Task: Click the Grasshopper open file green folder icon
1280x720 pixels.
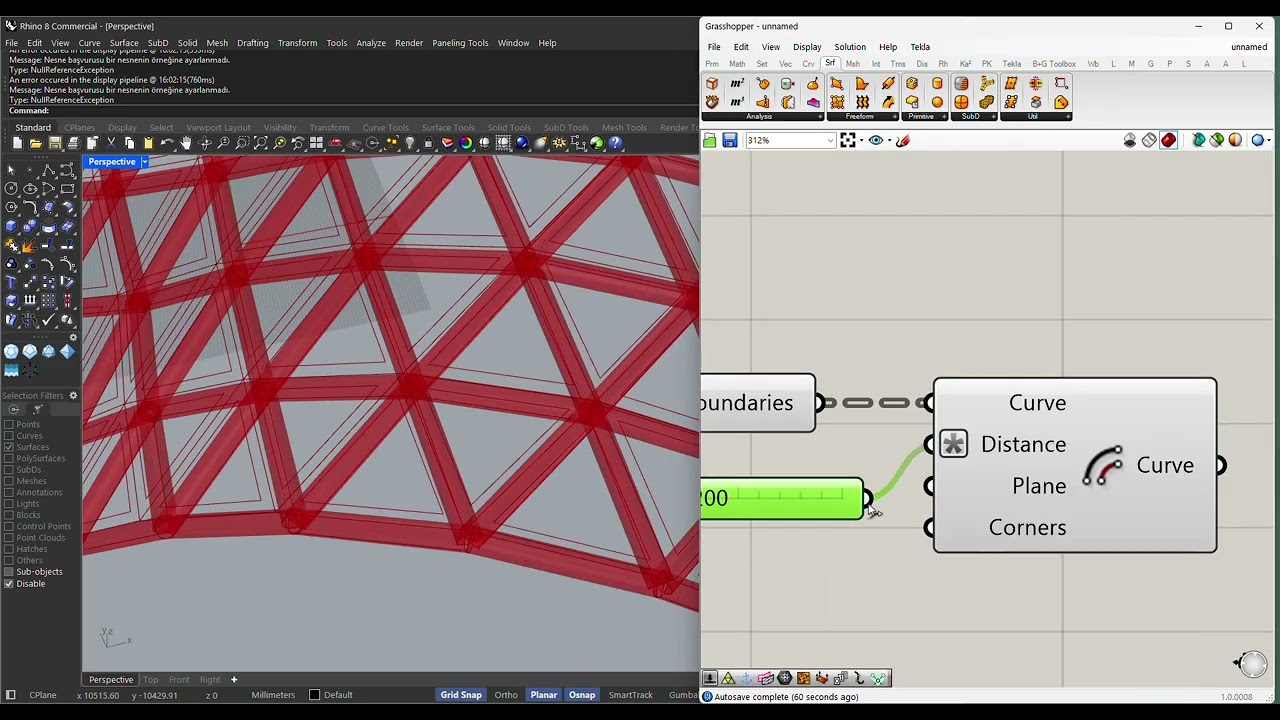Action: [710, 141]
